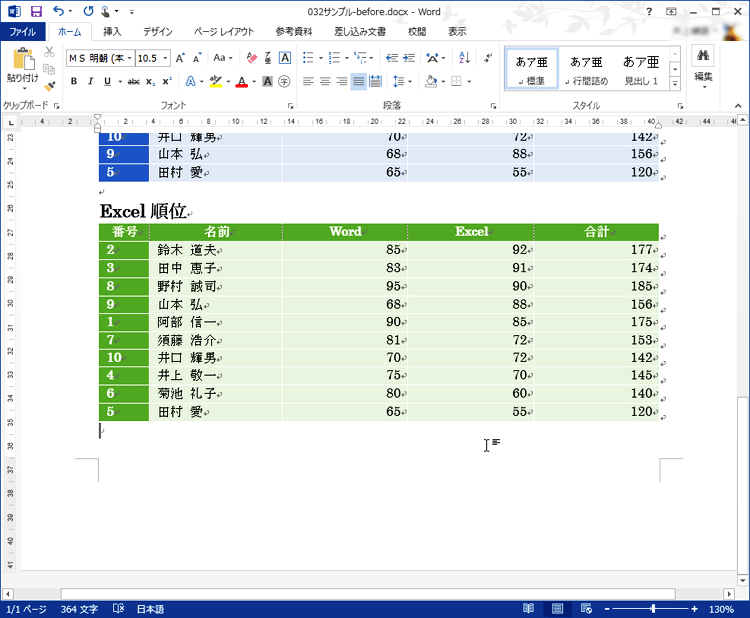Switch to the ページ レイアウト tab
This screenshot has width=750, height=618.
point(224,32)
